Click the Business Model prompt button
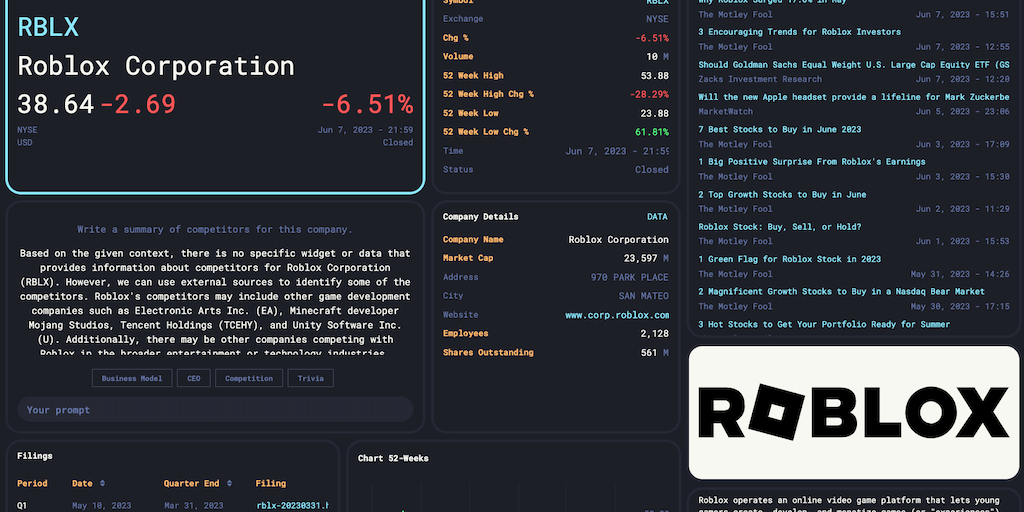The image size is (1024, 512). pos(132,378)
